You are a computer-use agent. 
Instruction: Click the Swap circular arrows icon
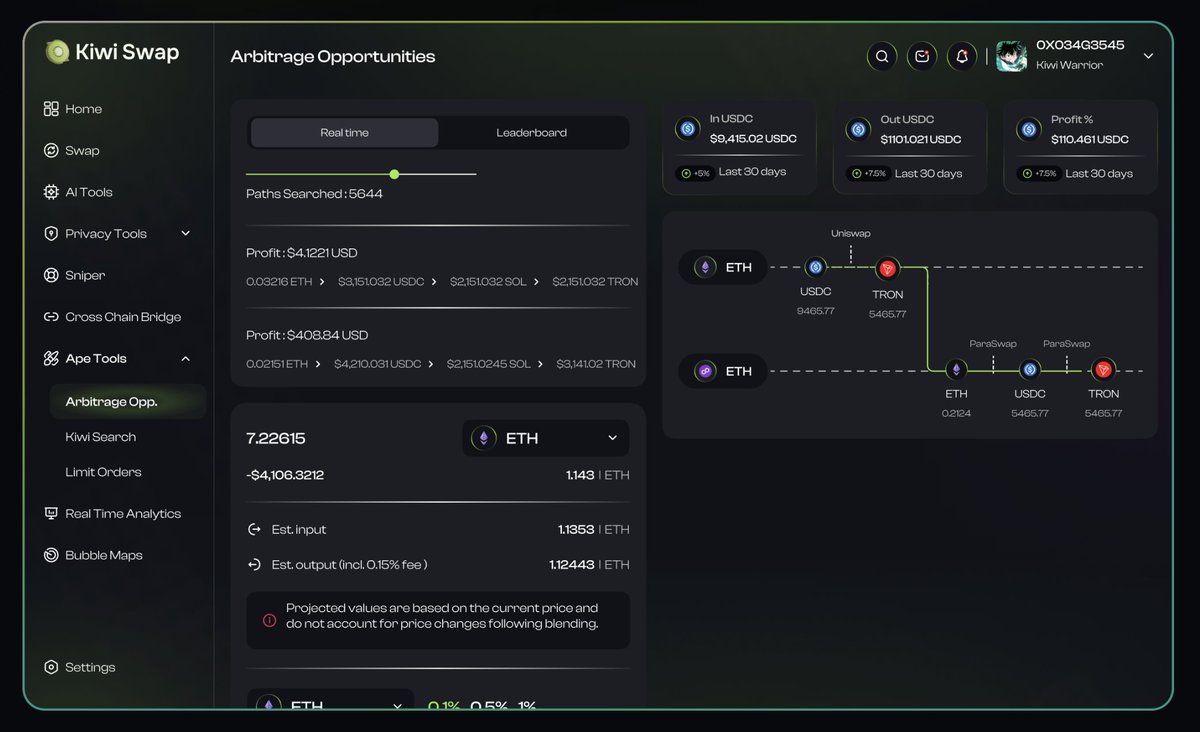point(51,151)
